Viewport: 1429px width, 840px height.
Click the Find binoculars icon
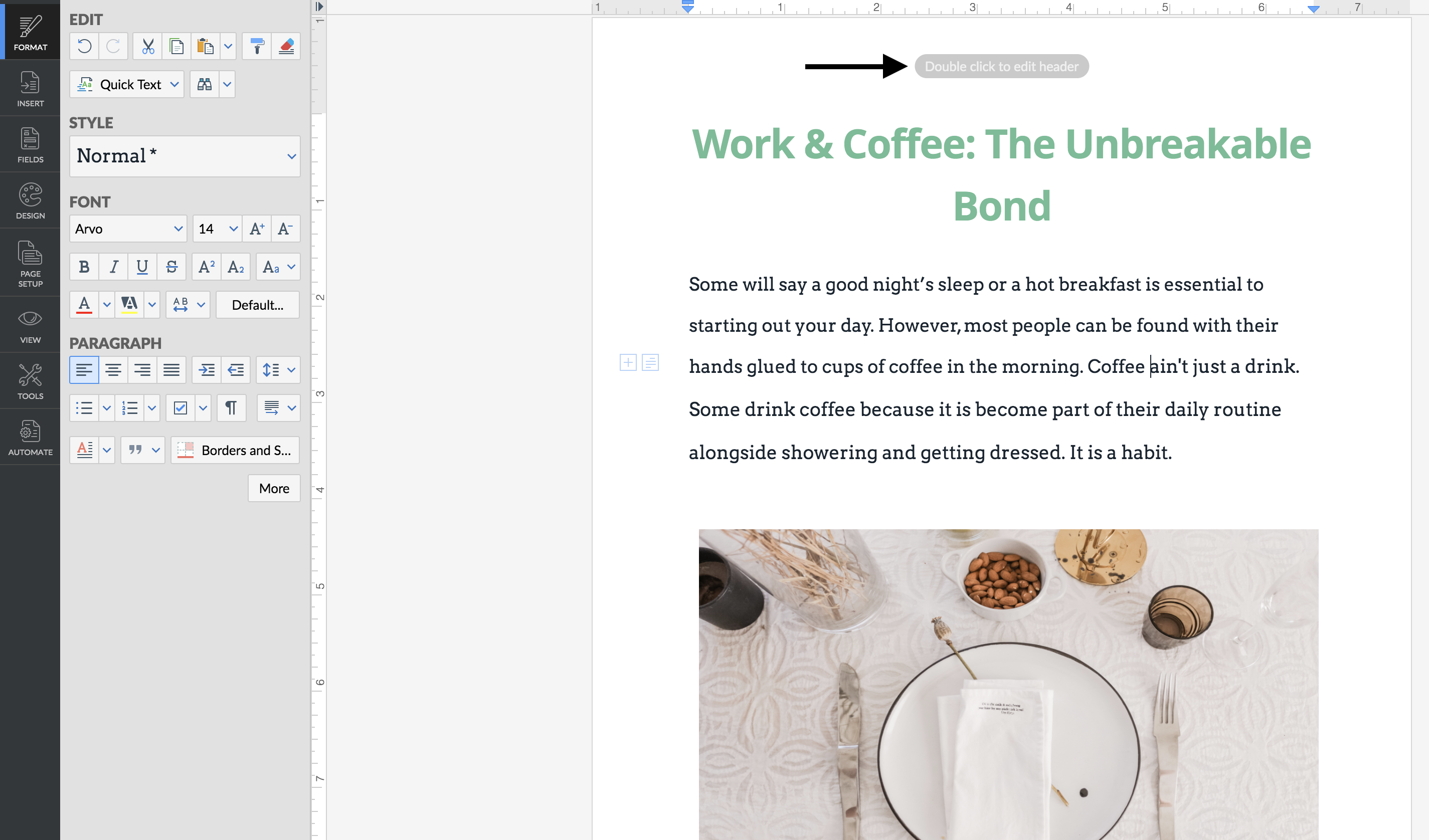click(x=204, y=85)
